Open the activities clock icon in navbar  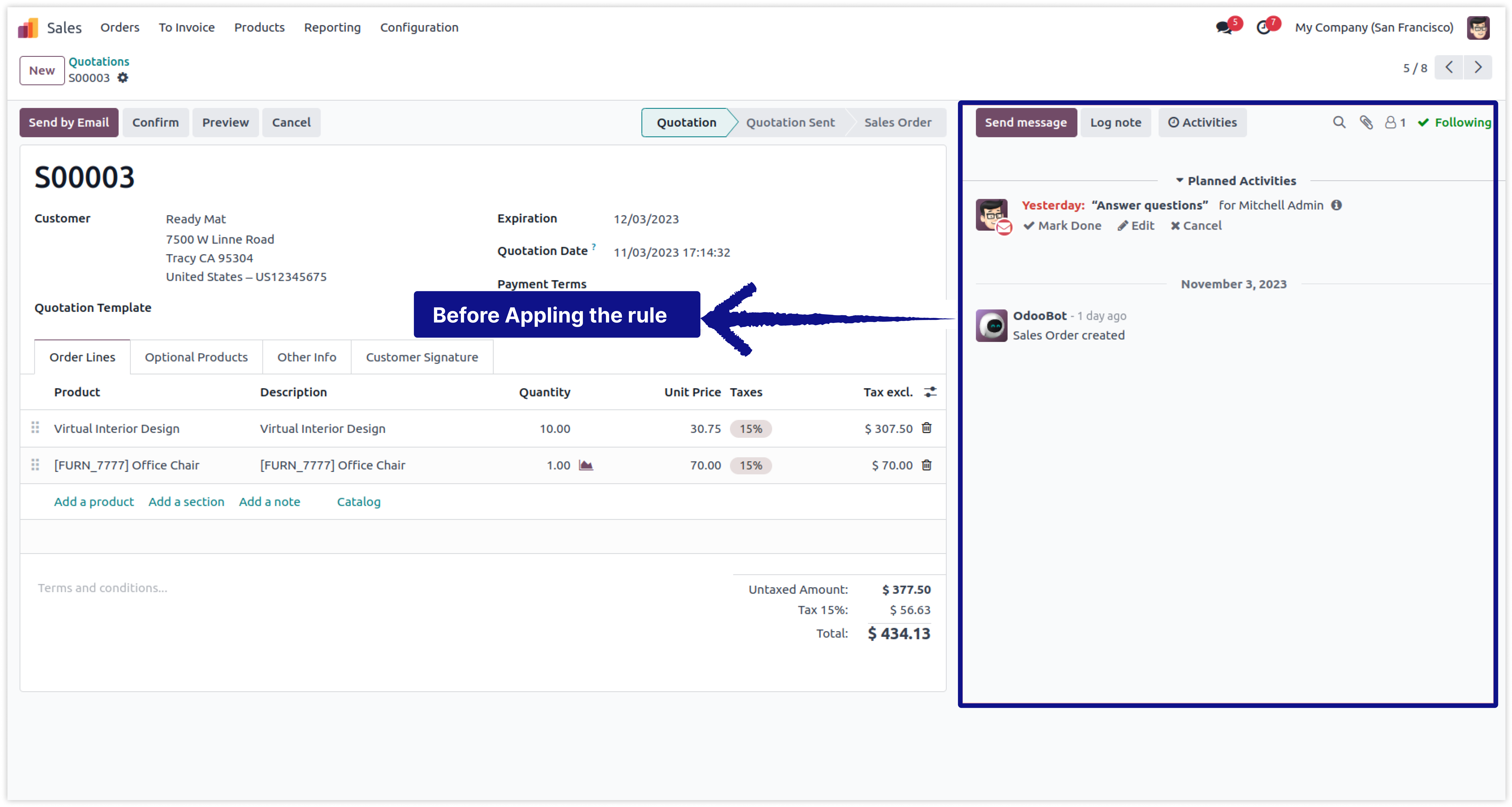pos(1263,28)
